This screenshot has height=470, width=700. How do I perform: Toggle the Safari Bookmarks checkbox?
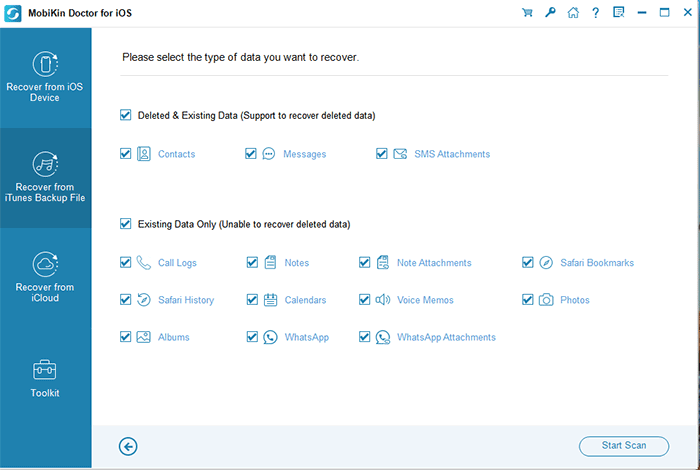(x=528, y=262)
